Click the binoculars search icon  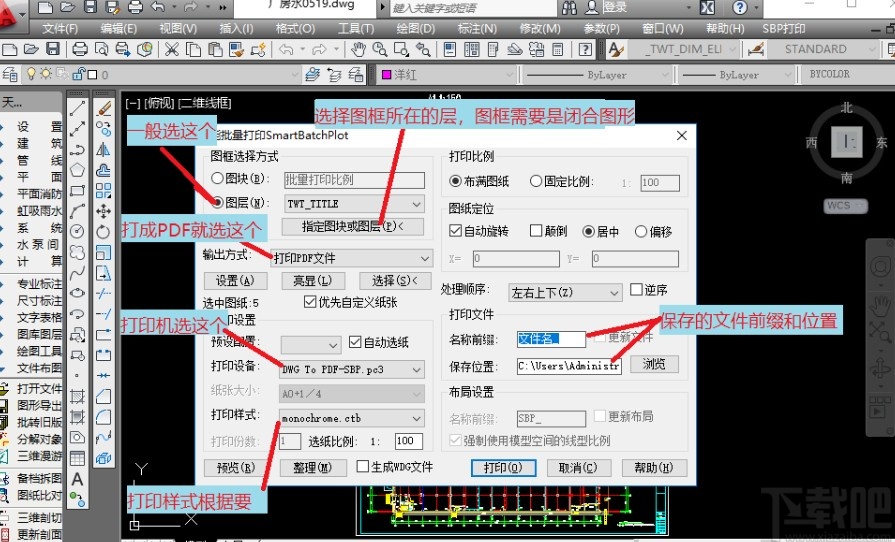pyautogui.click(x=570, y=7)
